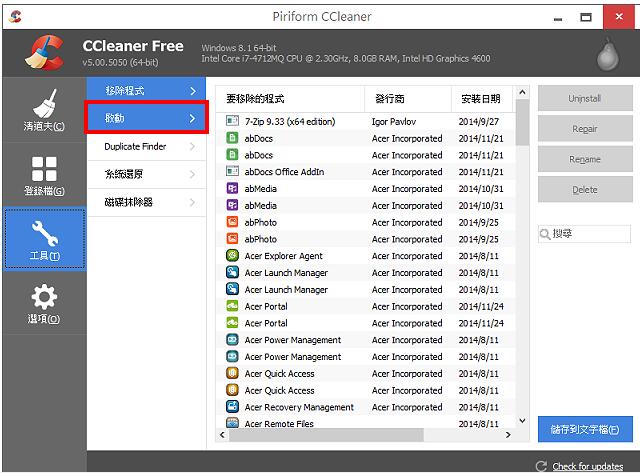Image resolution: width=640 pixels, height=473 pixels.
Task: Select the Acer Recovery Management row
Action: tap(365, 407)
